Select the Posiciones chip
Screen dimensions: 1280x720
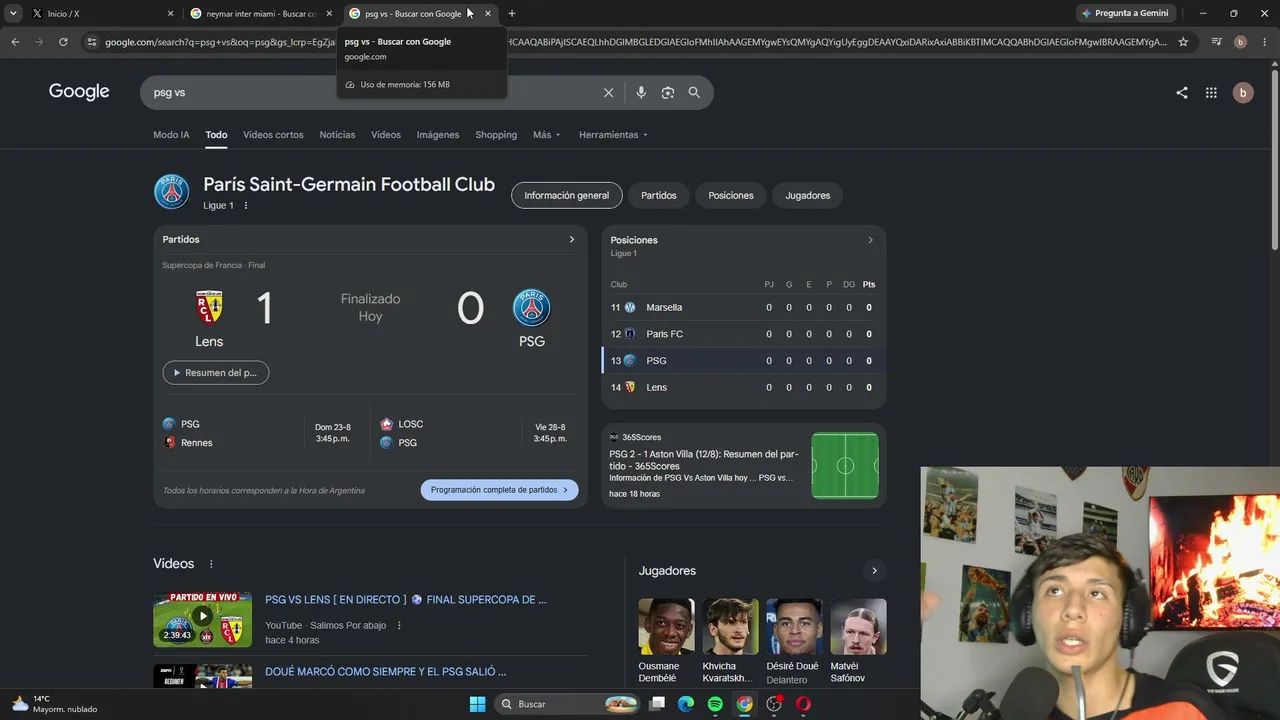point(731,196)
